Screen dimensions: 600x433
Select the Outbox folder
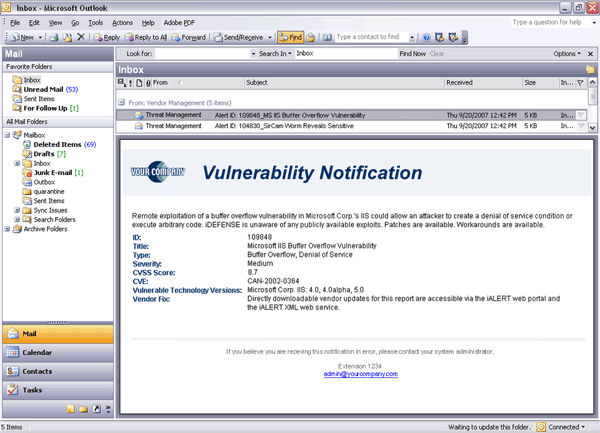pos(39,182)
